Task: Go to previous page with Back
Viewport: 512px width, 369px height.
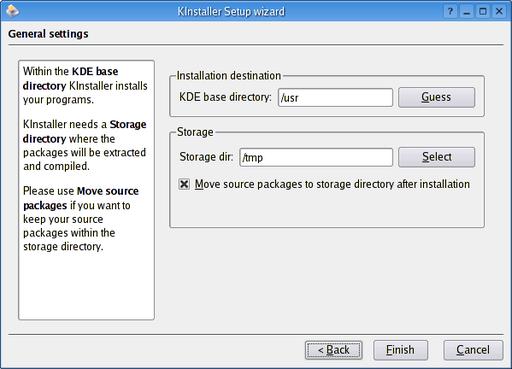Action: pos(334,350)
